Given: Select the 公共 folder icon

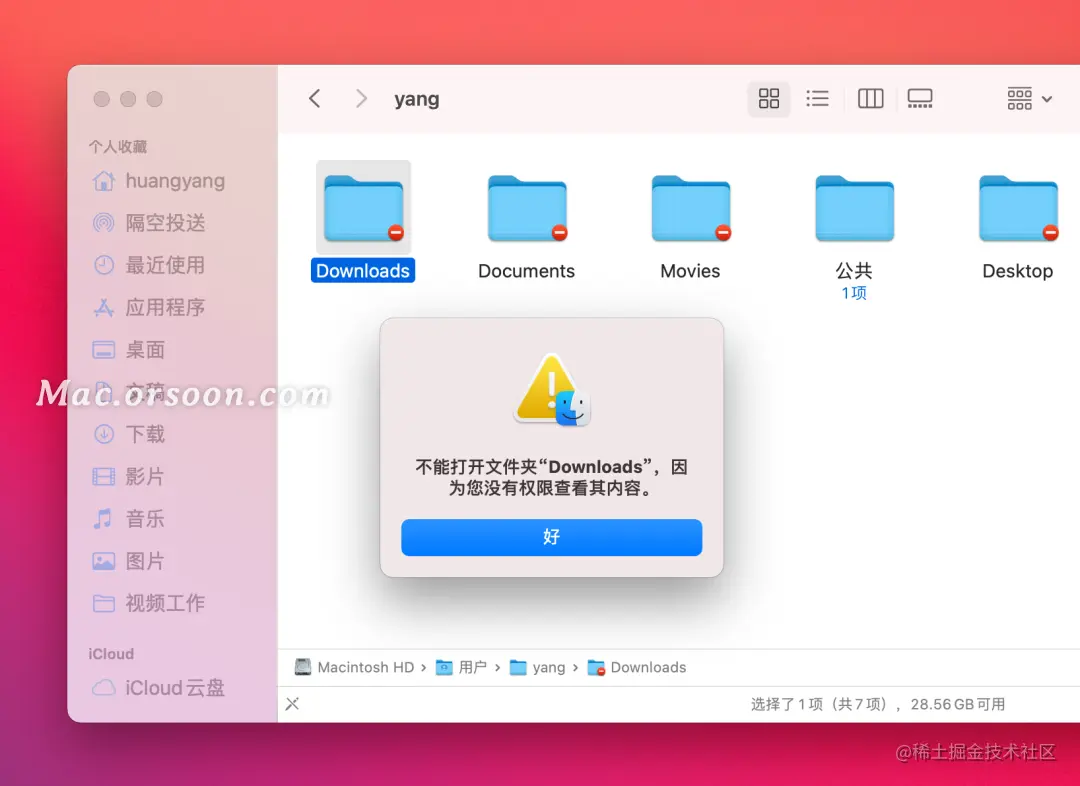Looking at the screenshot, I should click(854, 209).
